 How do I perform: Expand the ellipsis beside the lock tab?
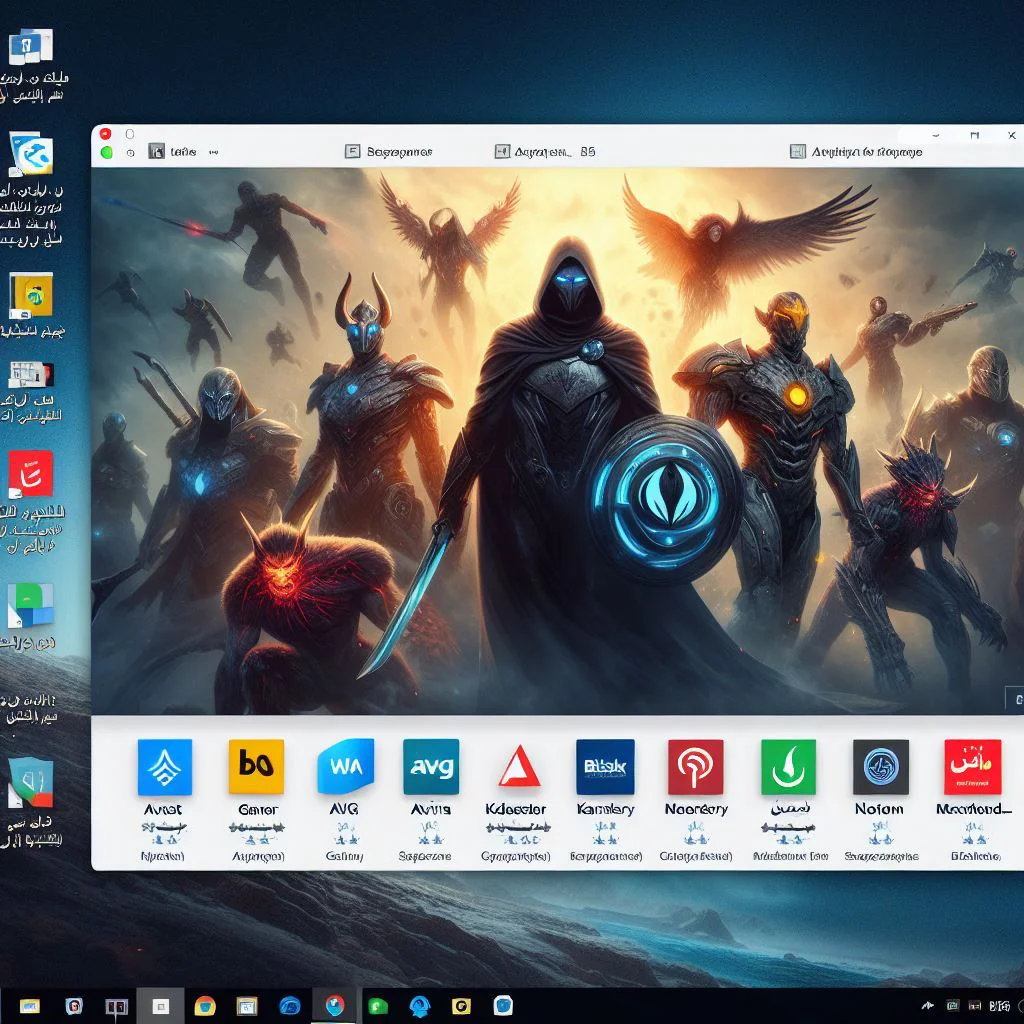coord(213,153)
